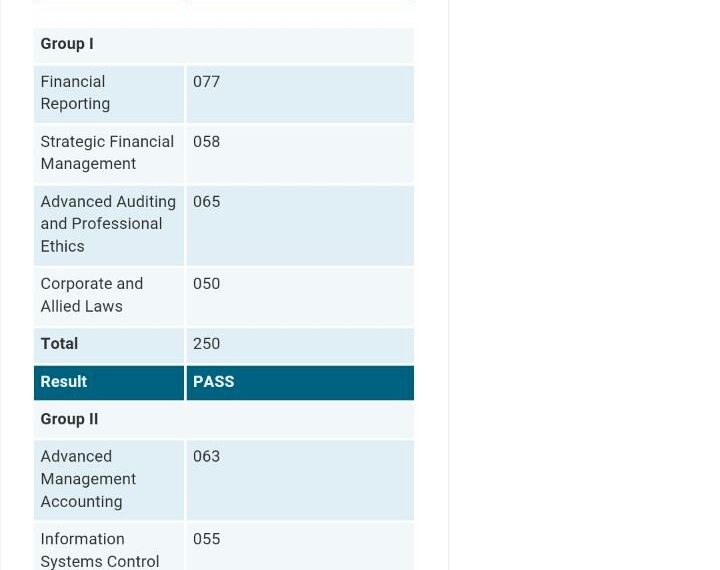Click the PASS result cell

point(300,383)
